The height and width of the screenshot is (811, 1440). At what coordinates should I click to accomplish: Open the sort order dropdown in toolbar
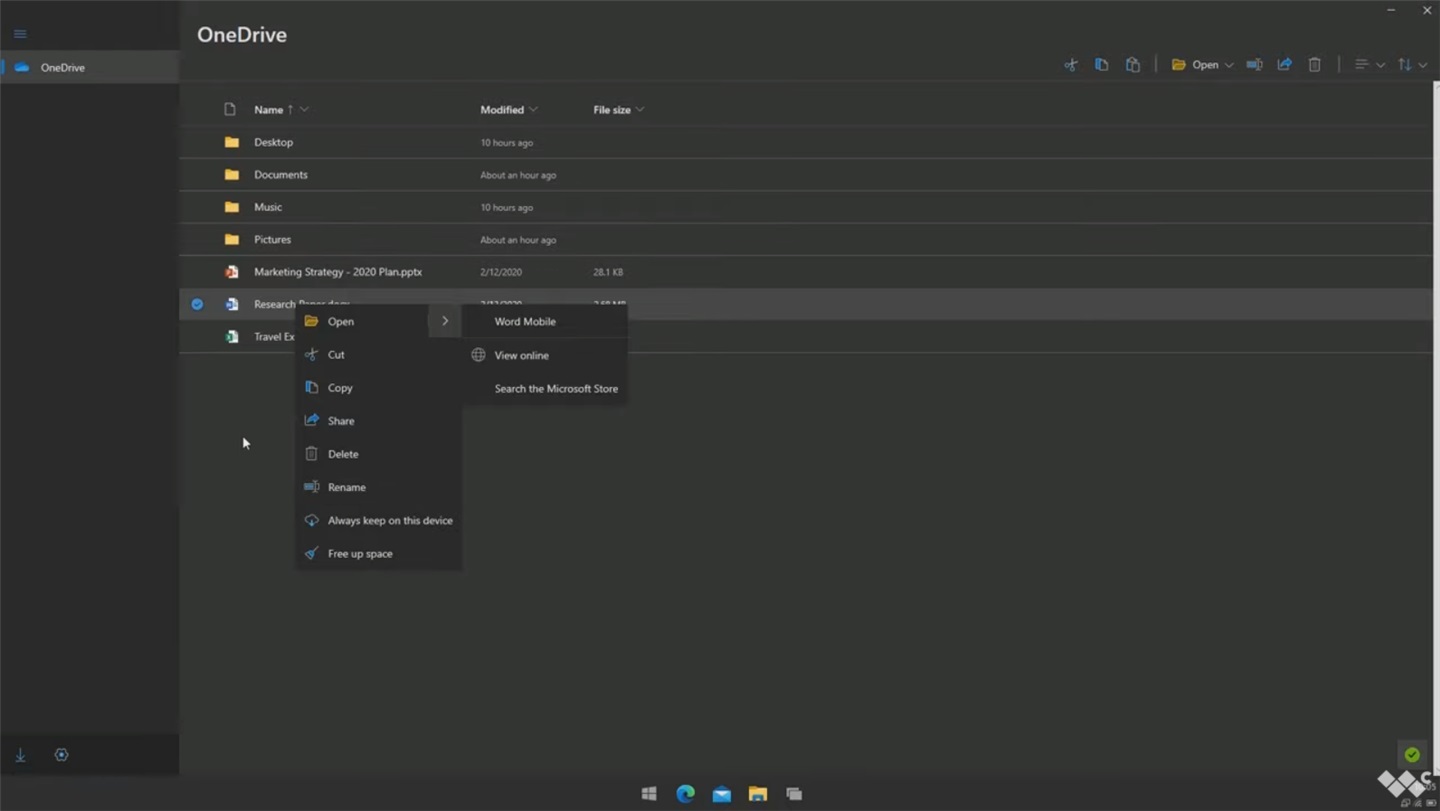pyautogui.click(x=1412, y=65)
